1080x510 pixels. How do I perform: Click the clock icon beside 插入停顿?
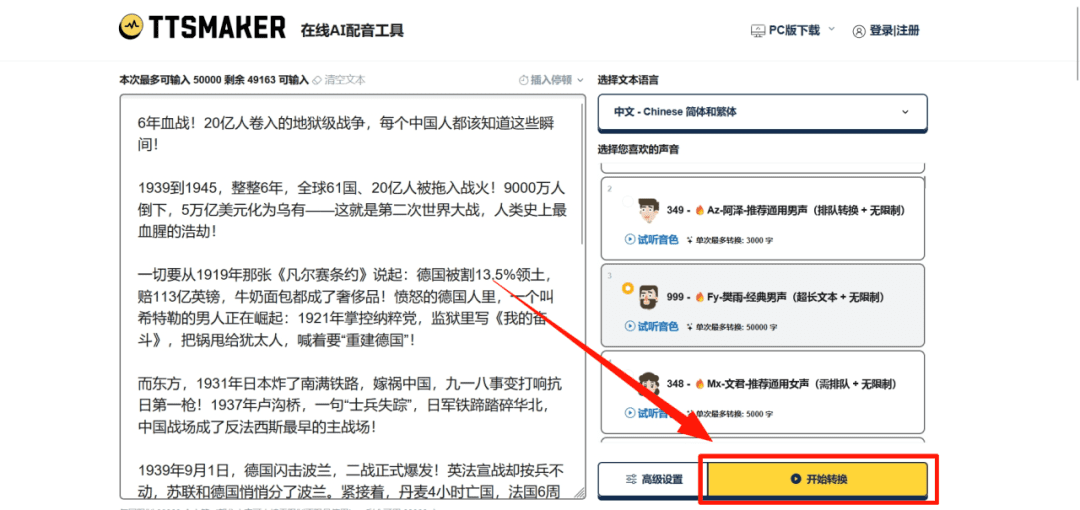(523, 80)
